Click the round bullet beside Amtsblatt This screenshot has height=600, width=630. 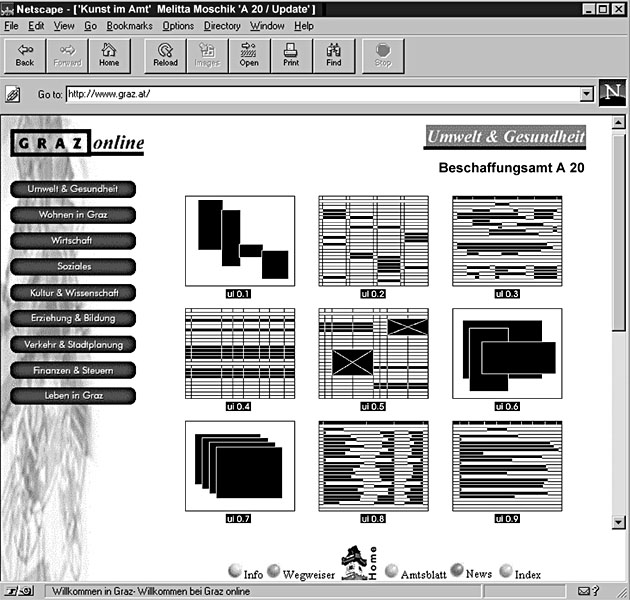(x=391, y=571)
